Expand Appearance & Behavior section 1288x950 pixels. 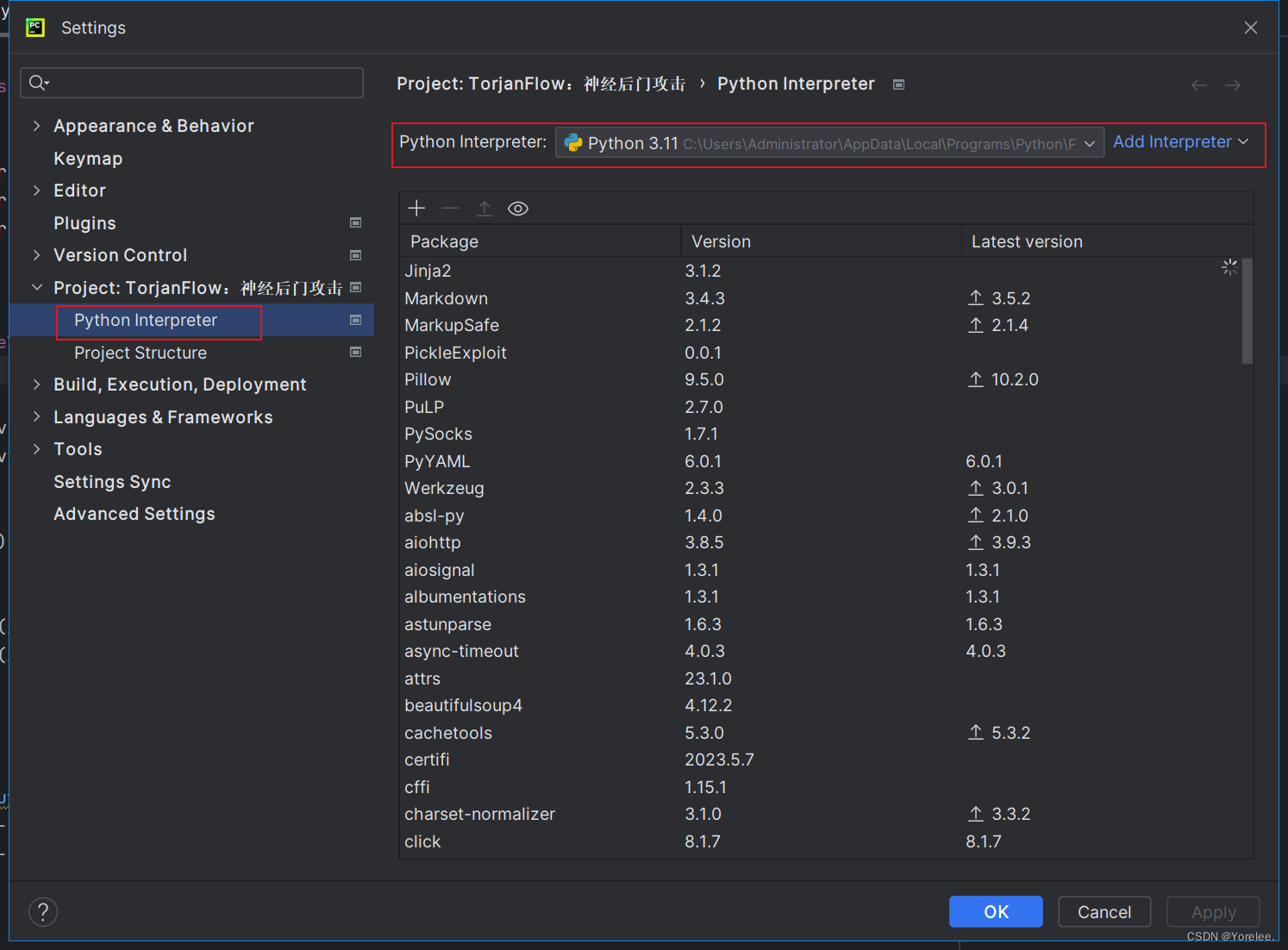(36, 126)
